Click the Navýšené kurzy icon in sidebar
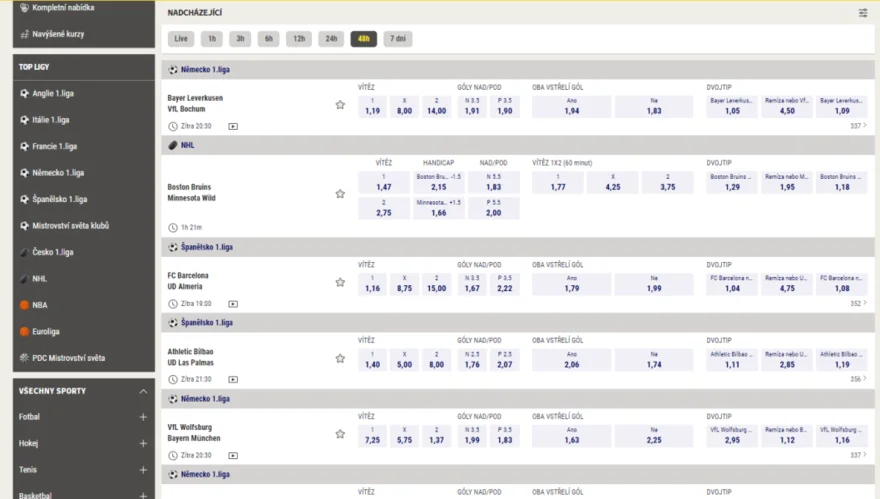Screen dimensions: 880x499 click(x=24, y=34)
